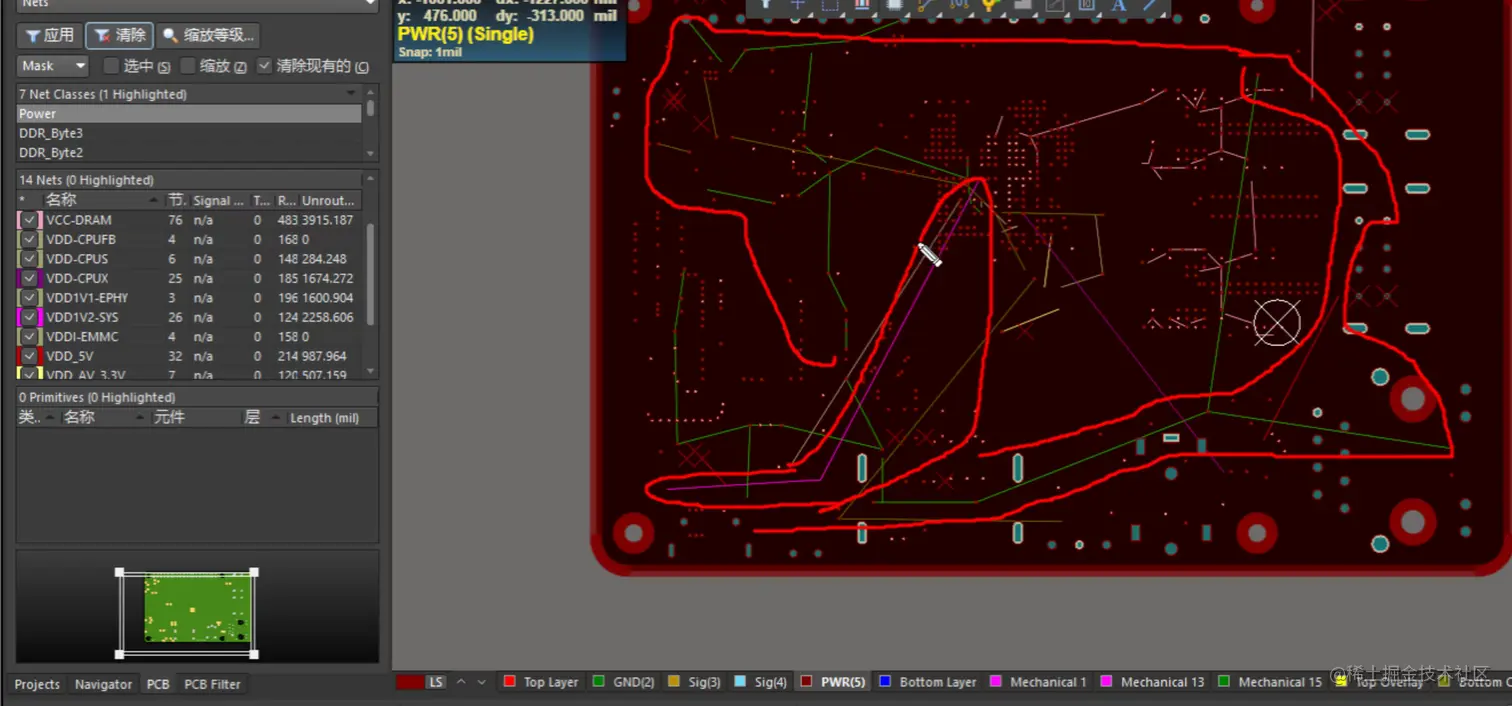Sort nets by 名称 column header
Viewport: 1512px width, 706px height.
(x=100, y=200)
